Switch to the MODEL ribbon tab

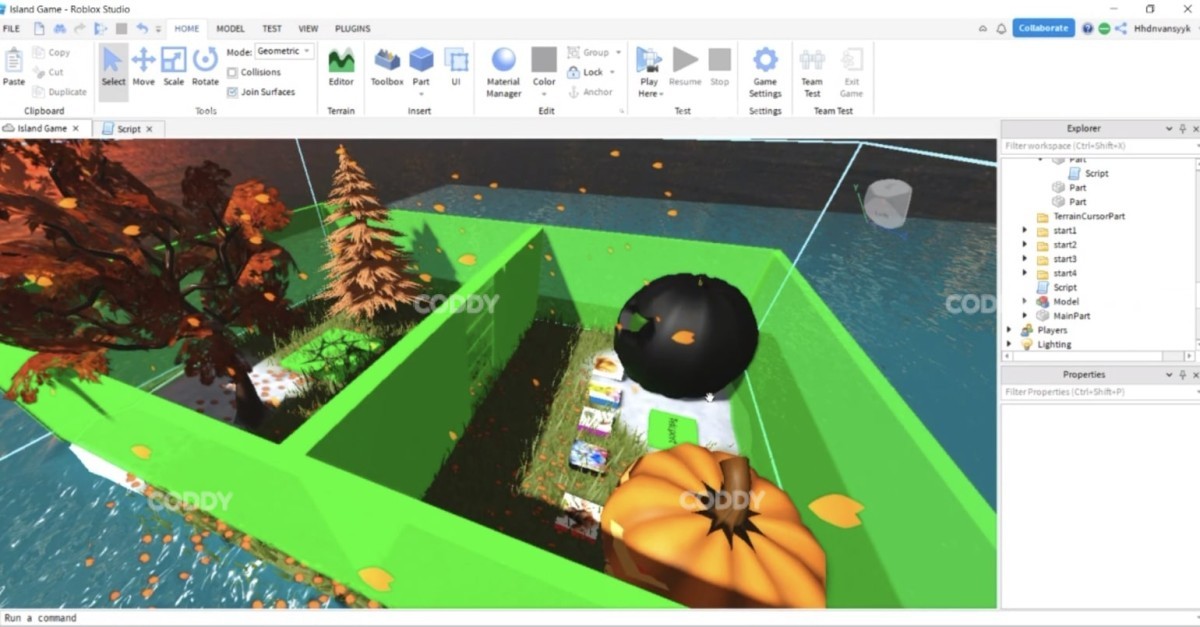[230, 29]
